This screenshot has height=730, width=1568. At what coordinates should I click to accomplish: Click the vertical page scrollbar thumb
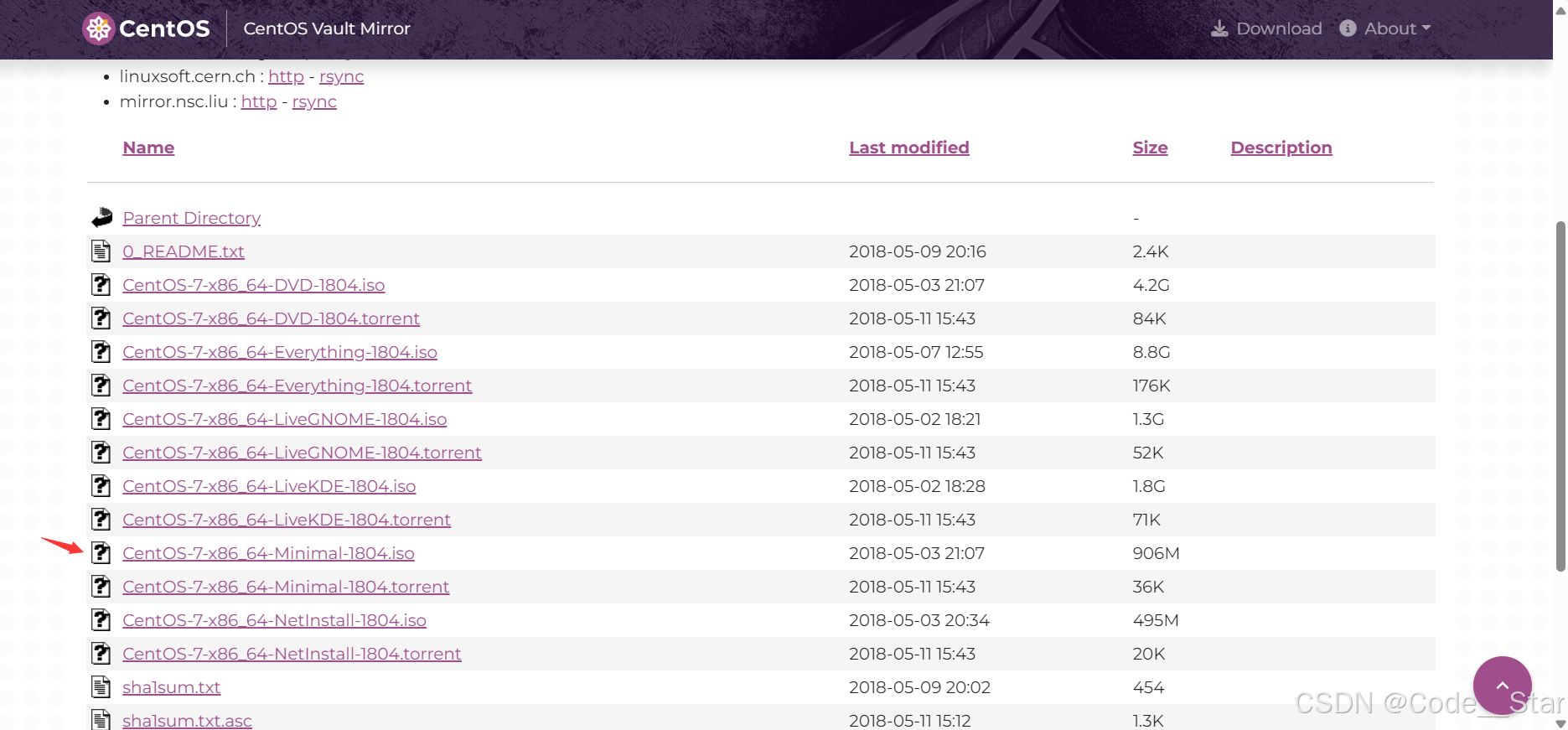1560,396
